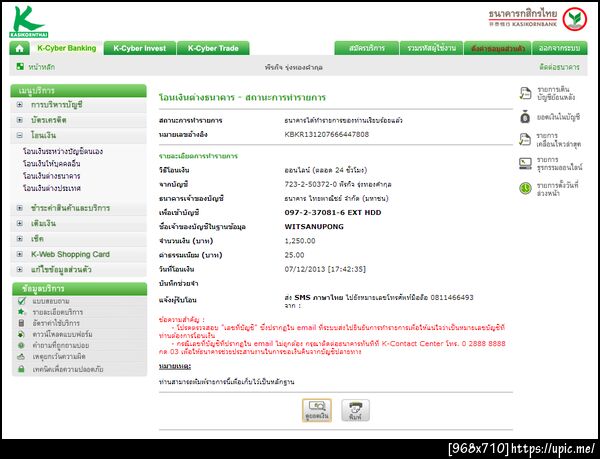Click the ยอดเงินในบัญชี text link
The height and width of the screenshot is (459, 600).
(558, 117)
